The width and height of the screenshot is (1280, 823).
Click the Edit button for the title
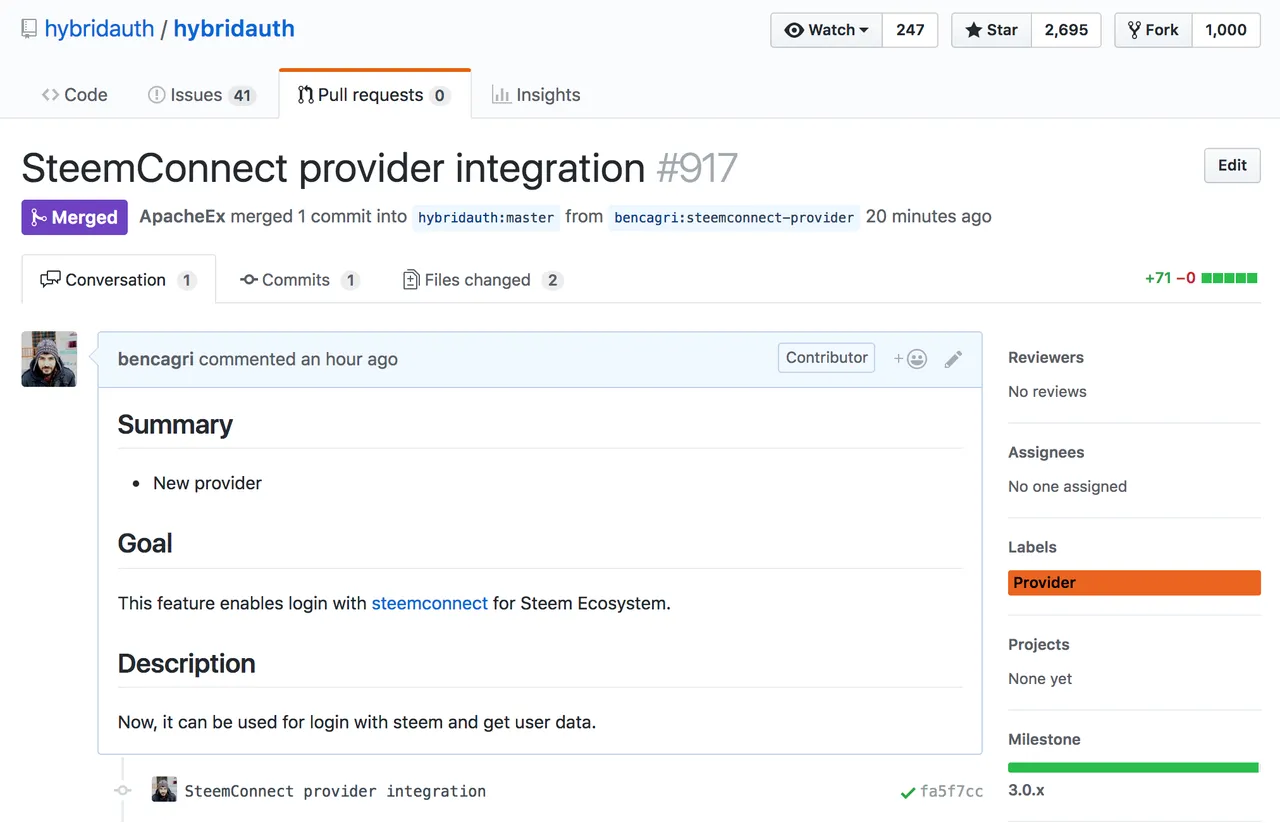coord(1232,166)
